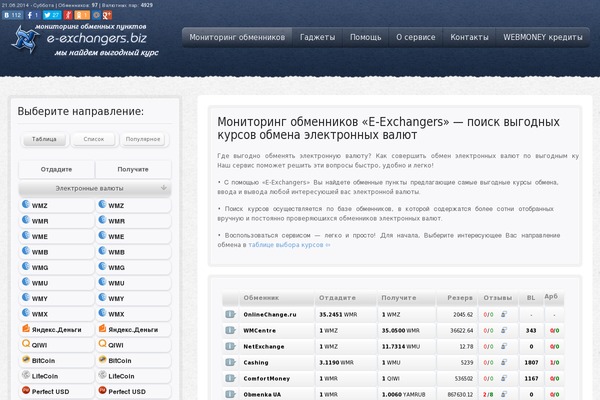Screen dimensions: 600x400
Task: Click the Получите column heading in sidebar
Action: [x=133, y=170]
